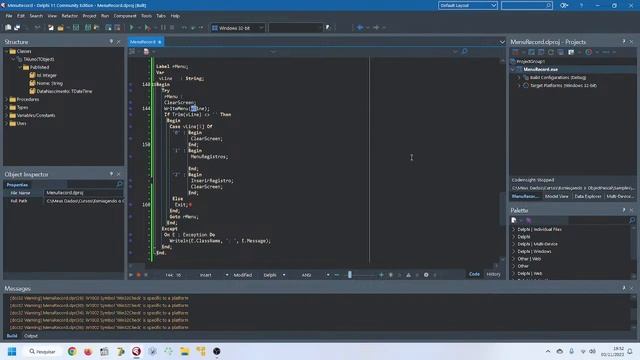Click the macro play icon in editor status bar
Screen dimensions: 640x360
[x=131, y=275]
